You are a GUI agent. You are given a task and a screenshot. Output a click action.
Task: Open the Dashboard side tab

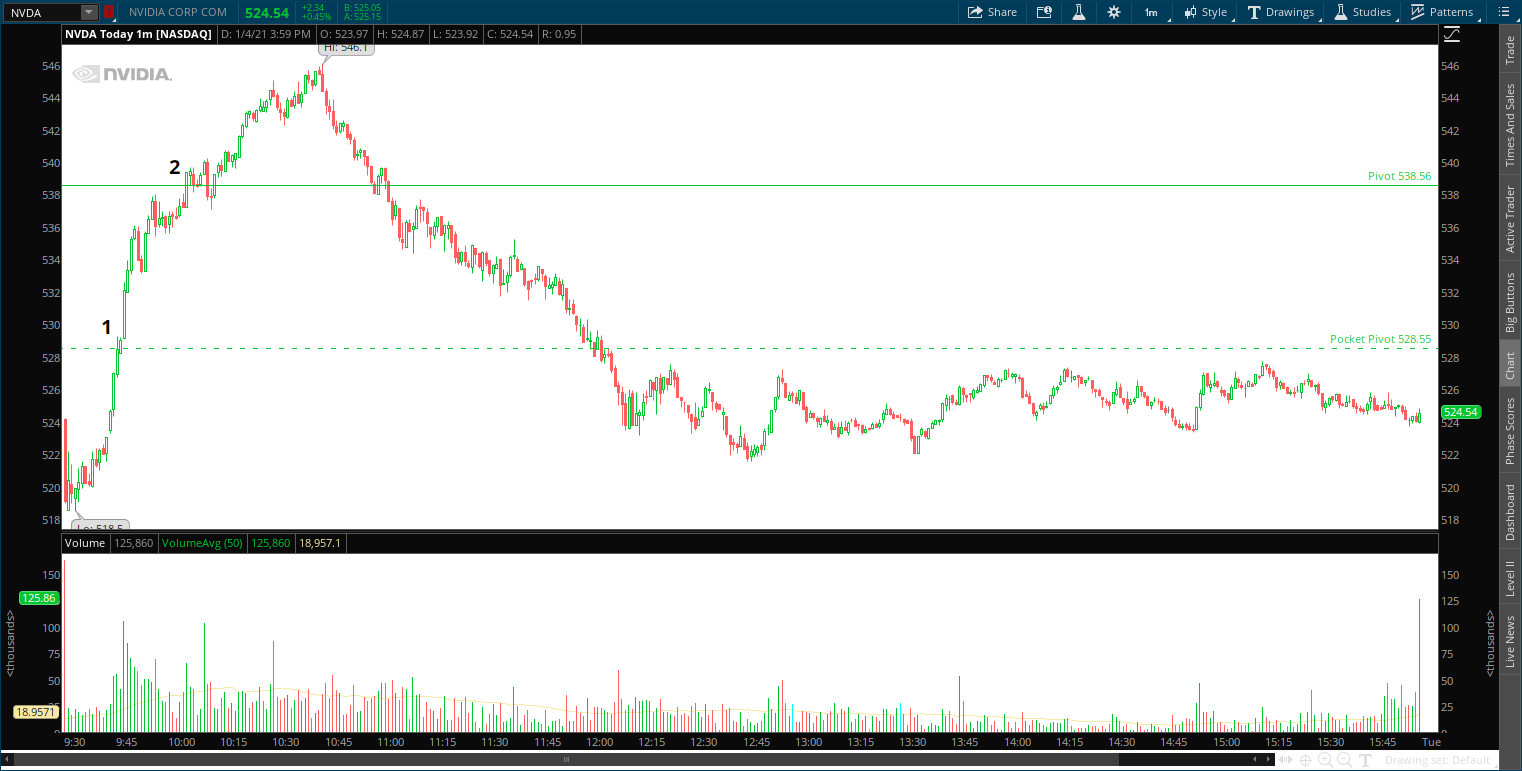1510,512
